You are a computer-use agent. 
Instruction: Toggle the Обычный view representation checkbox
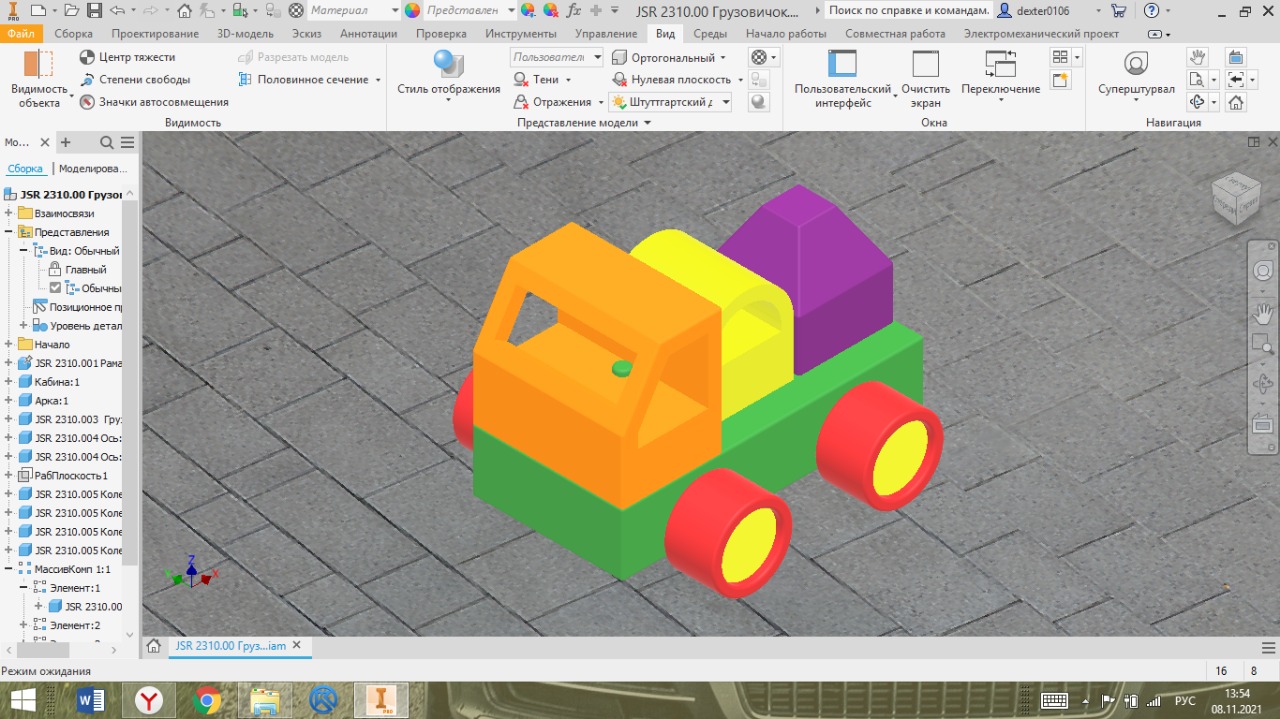coord(56,288)
